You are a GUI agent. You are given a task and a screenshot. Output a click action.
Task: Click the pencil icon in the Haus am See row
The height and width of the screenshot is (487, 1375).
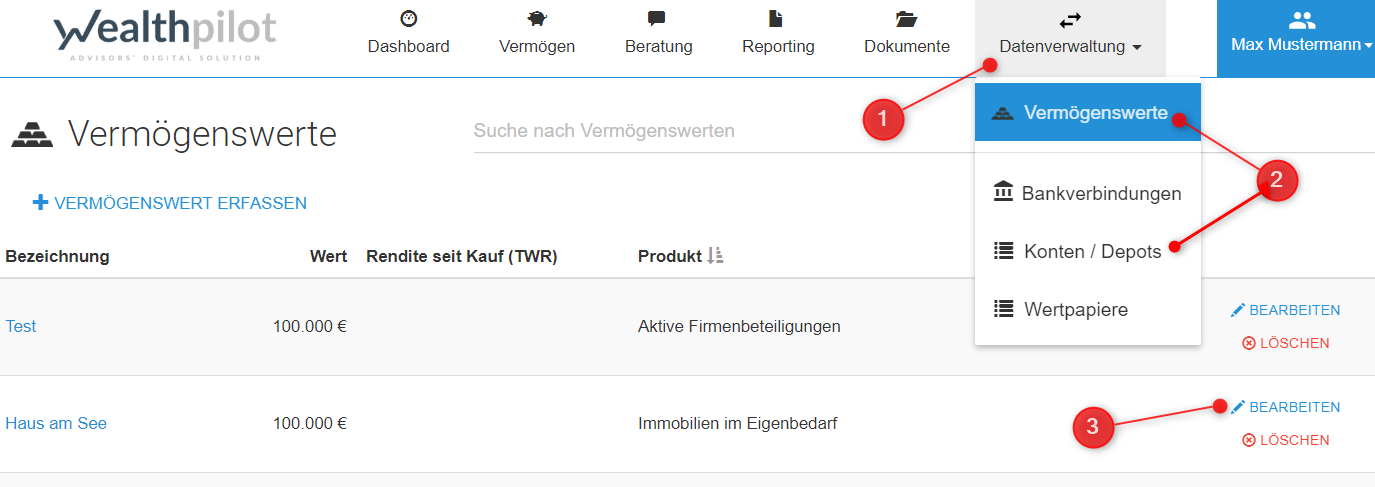pyautogui.click(x=1238, y=407)
